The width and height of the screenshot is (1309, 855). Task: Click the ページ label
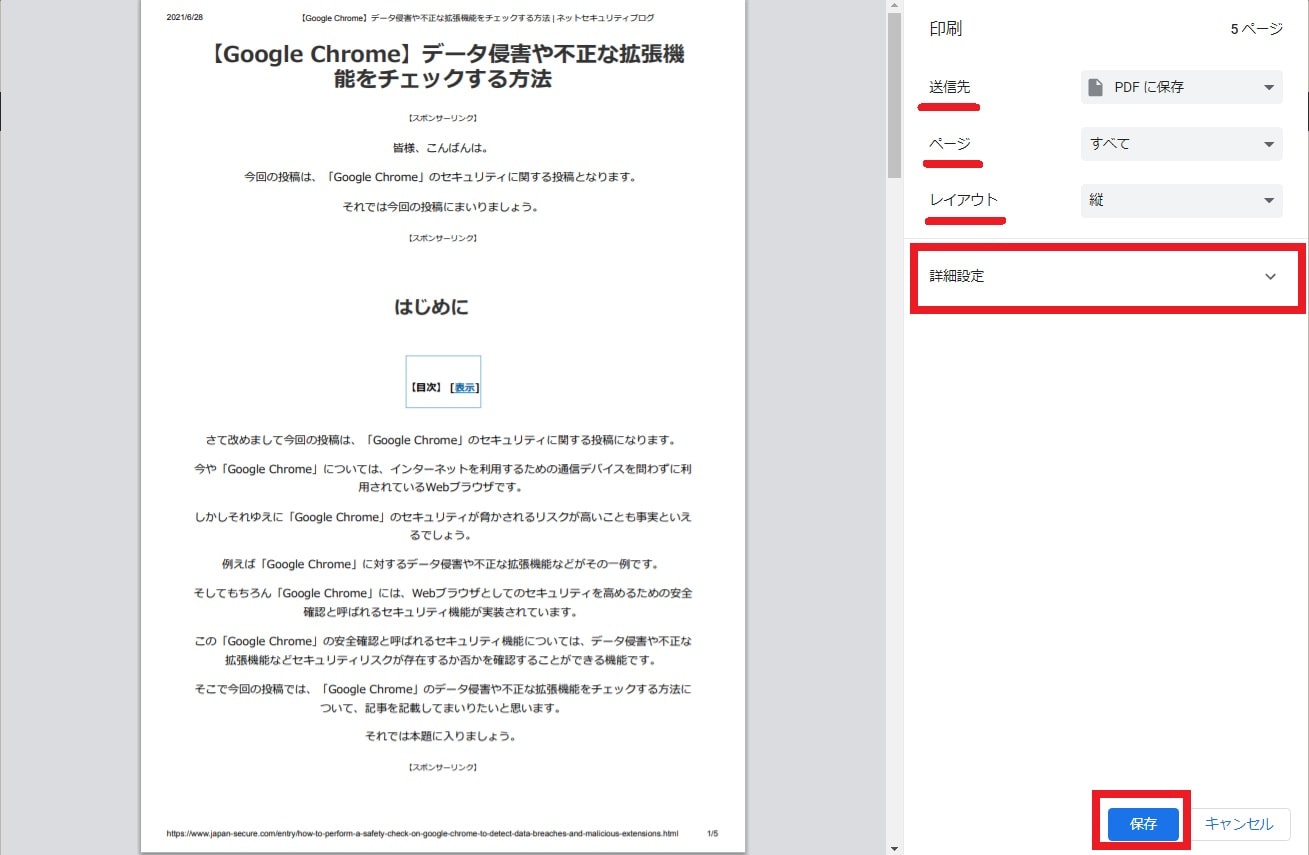coord(950,143)
